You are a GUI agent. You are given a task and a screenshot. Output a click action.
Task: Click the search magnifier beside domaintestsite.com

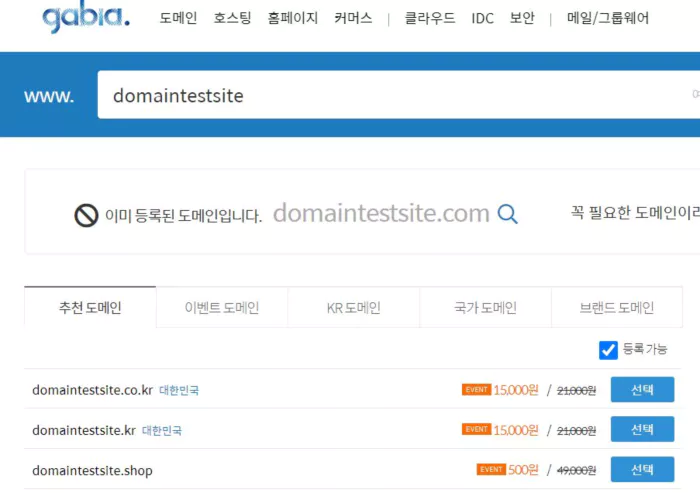[x=508, y=214]
